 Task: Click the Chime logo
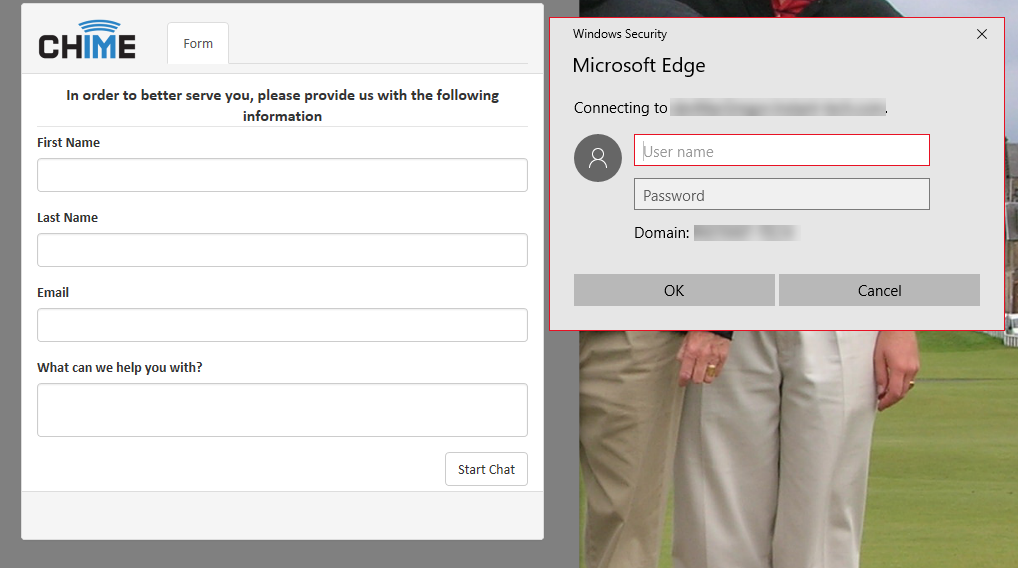[87, 40]
